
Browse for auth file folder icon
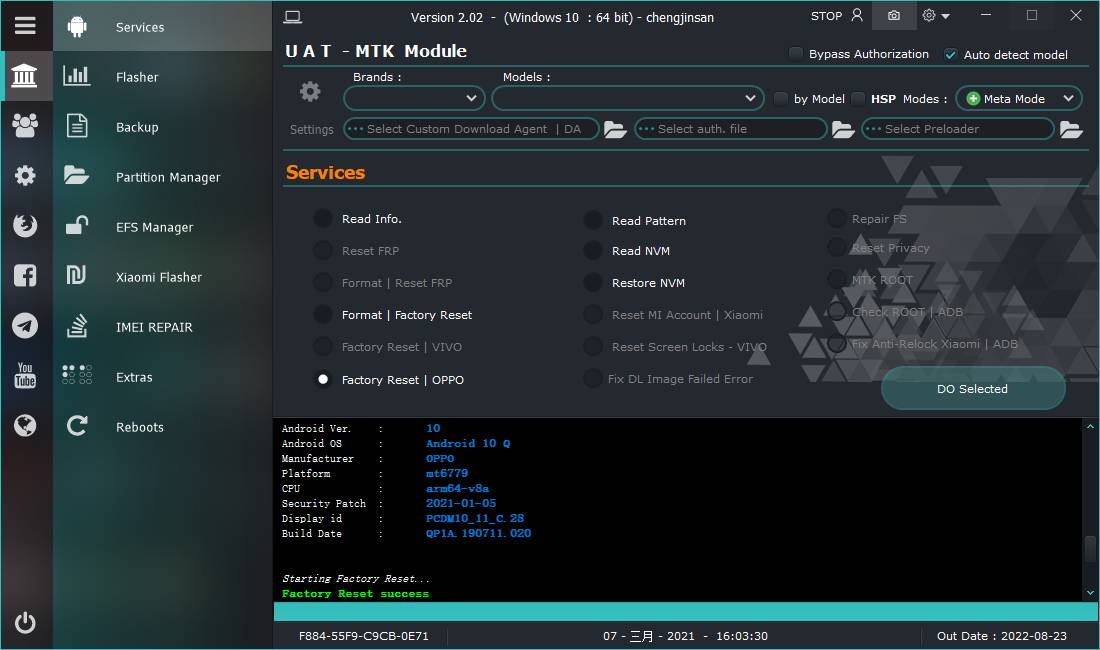[x=843, y=130]
